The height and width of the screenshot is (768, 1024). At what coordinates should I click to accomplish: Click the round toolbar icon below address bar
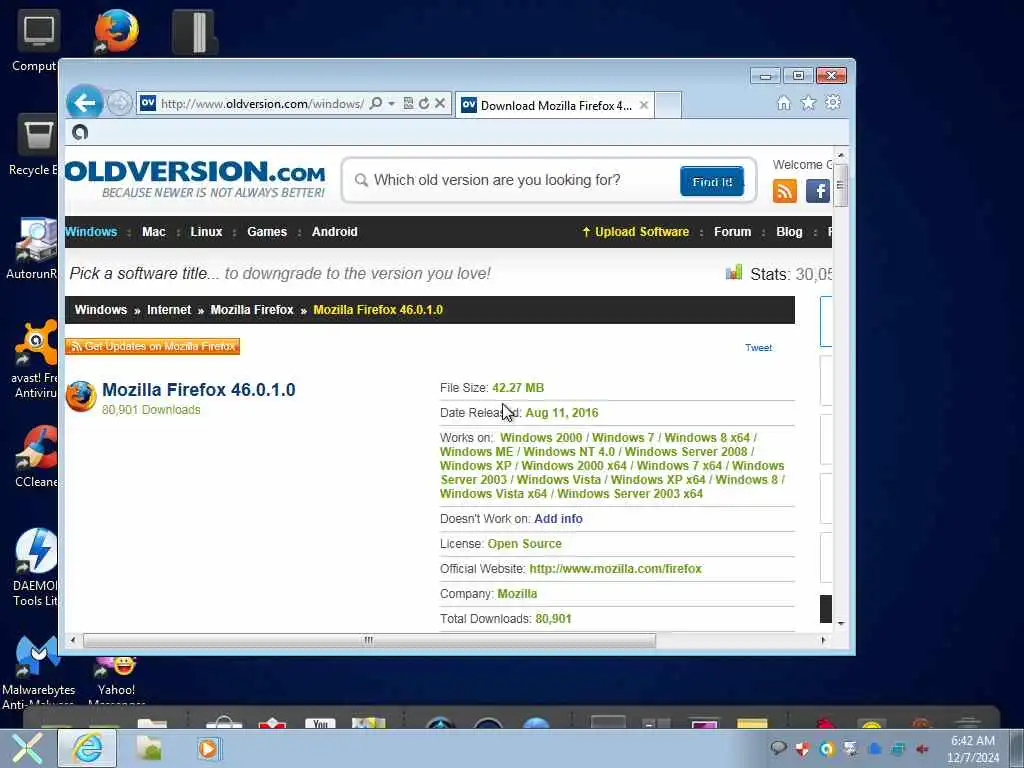[x=80, y=132]
